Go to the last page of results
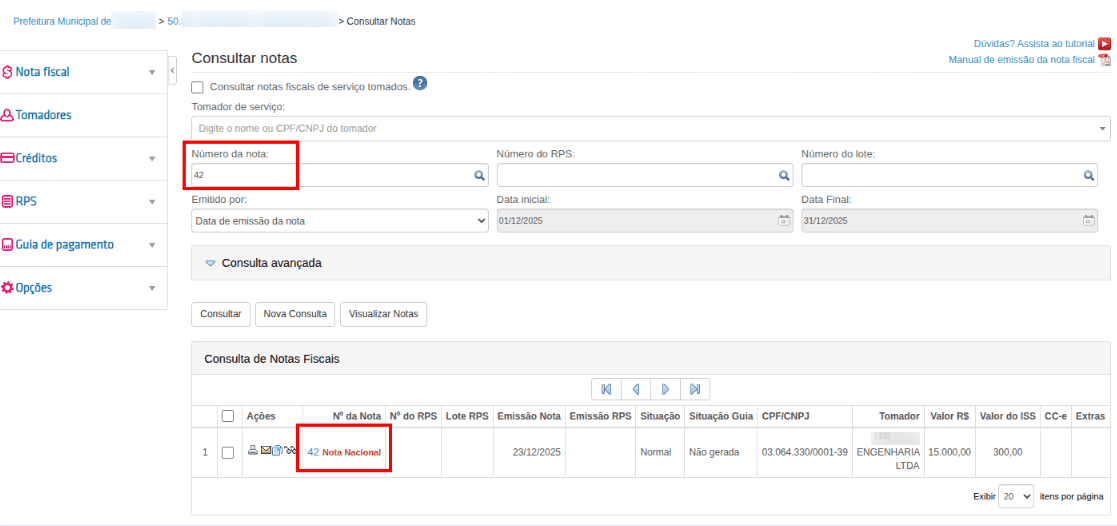Image resolution: width=1117 pixels, height=526 pixels. (x=695, y=389)
